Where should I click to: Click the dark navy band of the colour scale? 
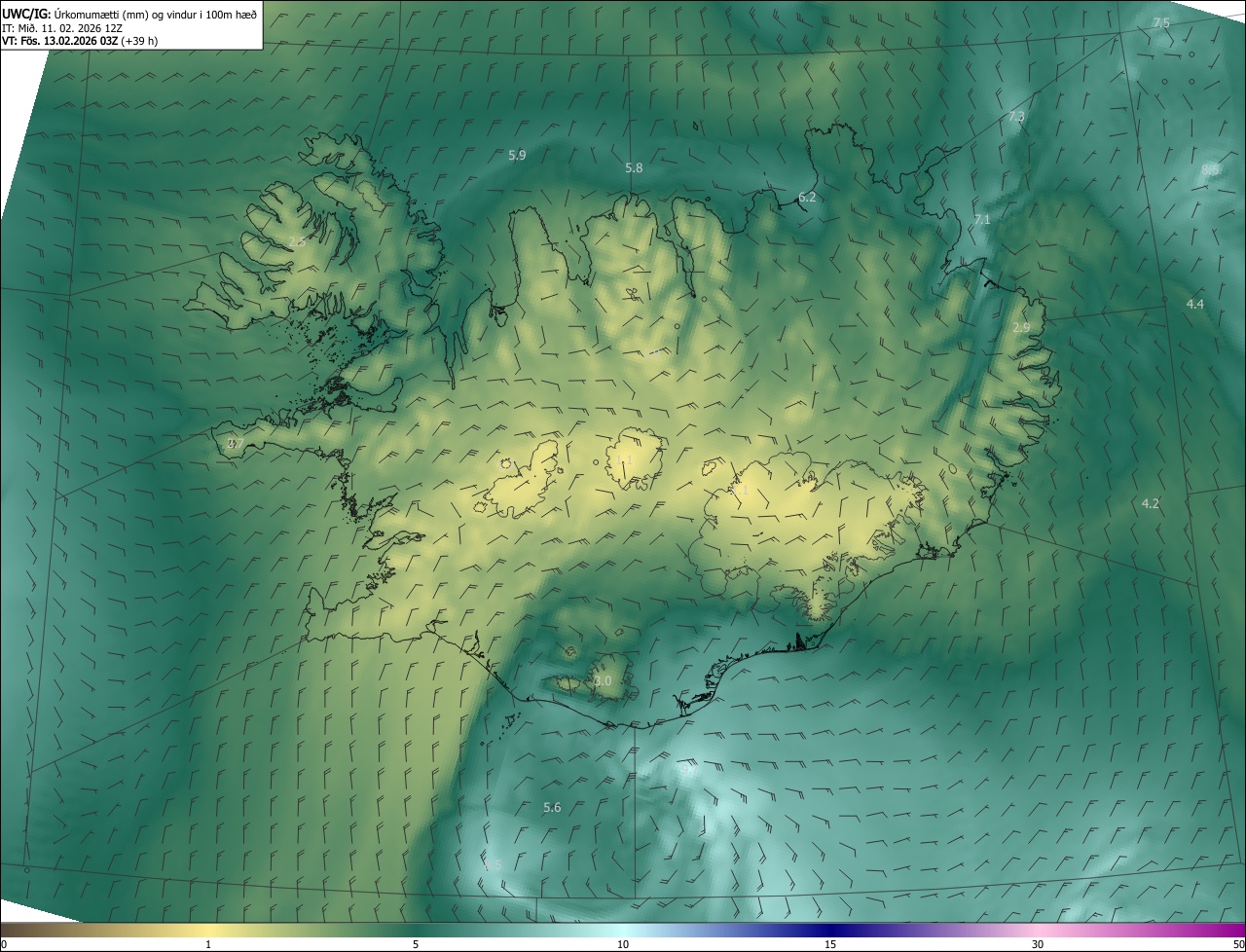830,931
